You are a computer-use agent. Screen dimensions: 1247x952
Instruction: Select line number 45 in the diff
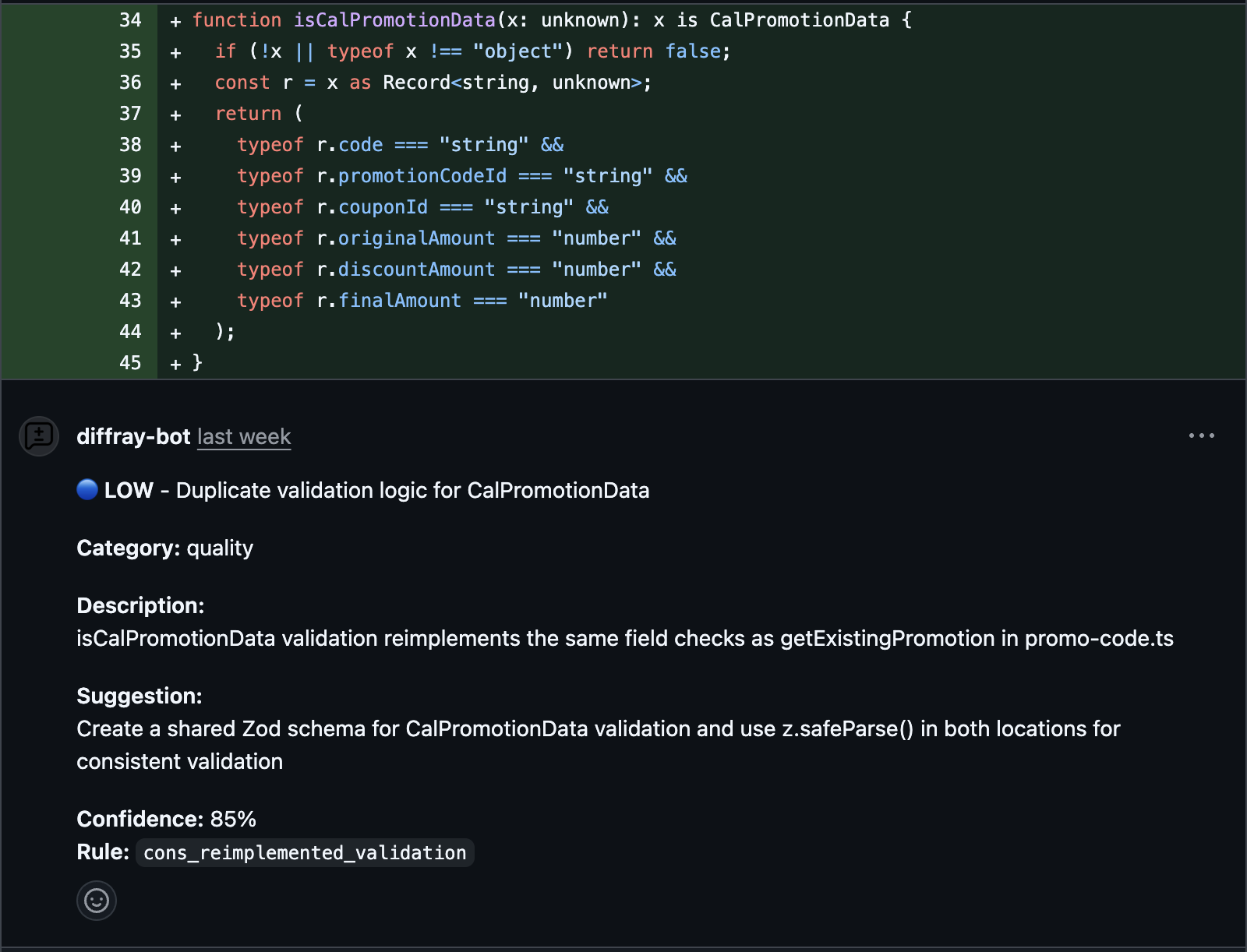(130, 362)
